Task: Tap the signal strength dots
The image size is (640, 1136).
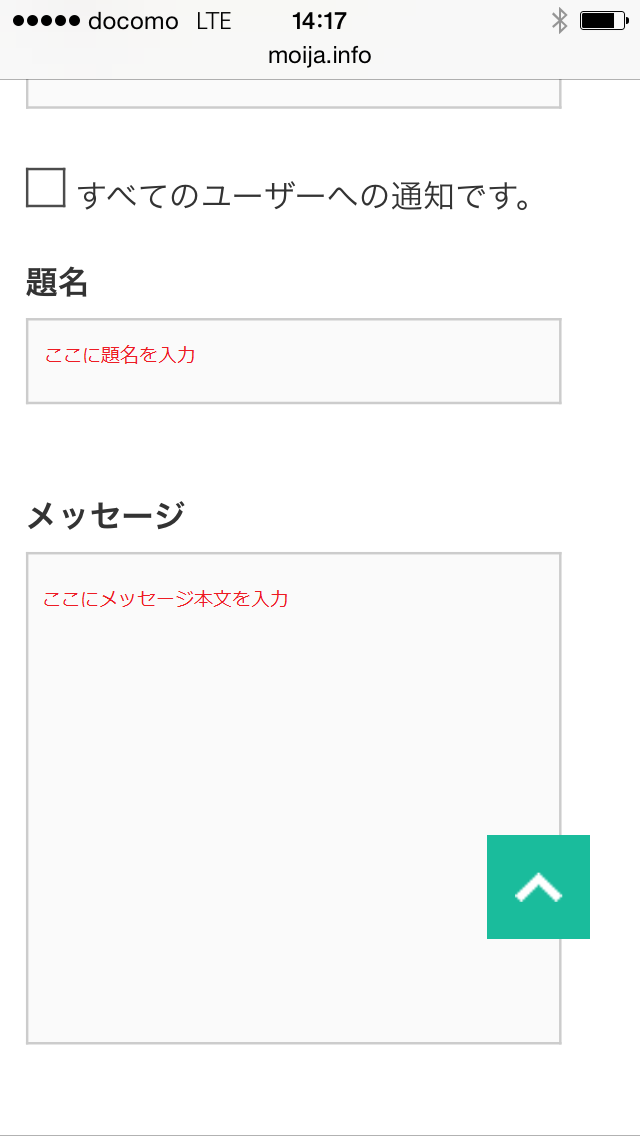Action: coord(45,22)
